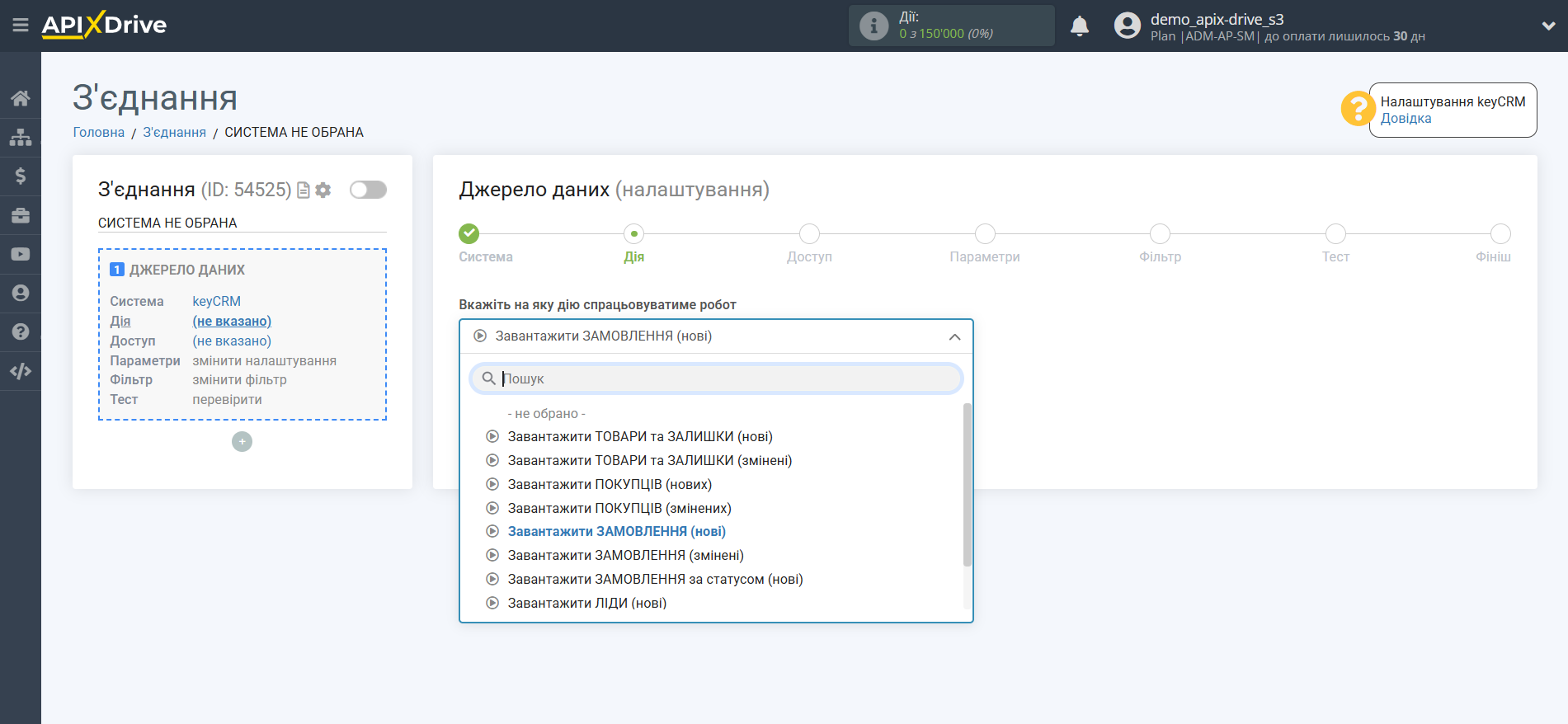
Task: Open the connection notes document icon
Action: pyautogui.click(x=304, y=190)
